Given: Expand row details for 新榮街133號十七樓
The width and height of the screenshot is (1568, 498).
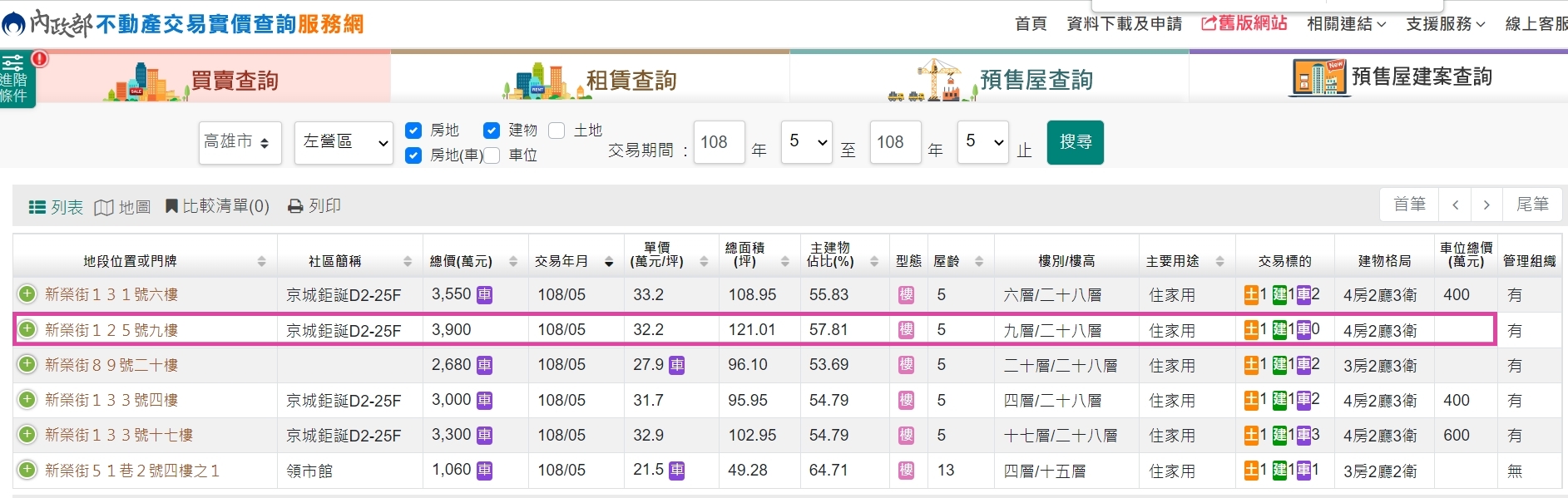Looking at the screenshot, I should (27, 435).
